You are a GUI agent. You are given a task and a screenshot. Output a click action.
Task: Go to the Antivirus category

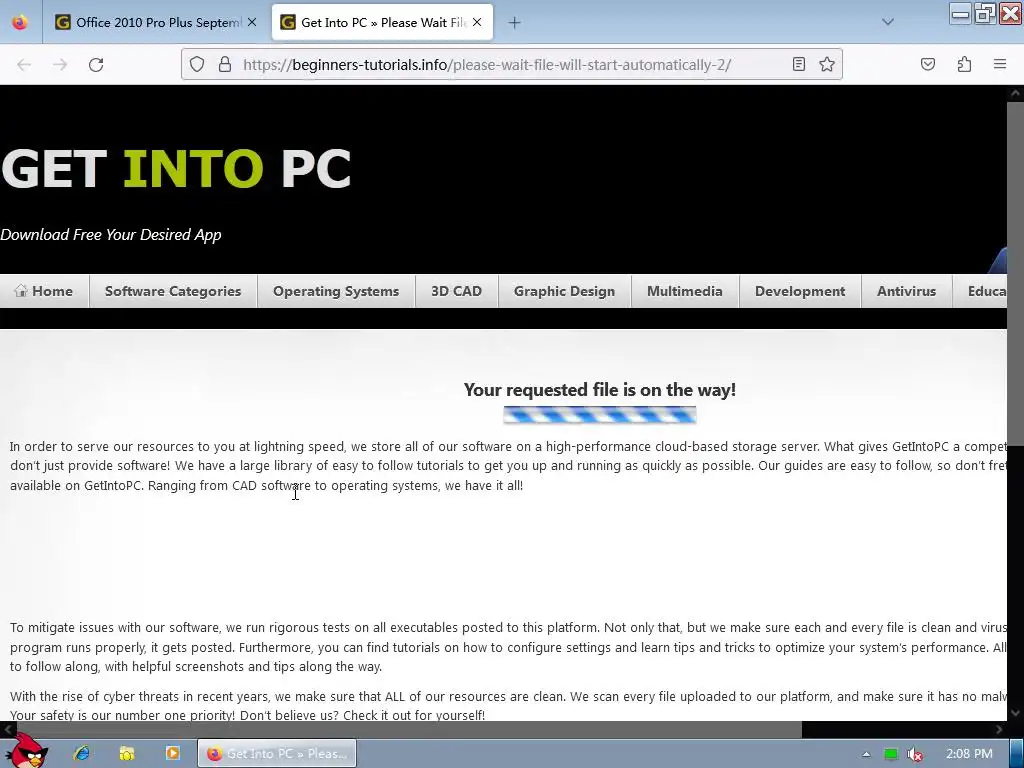(906, 291)
